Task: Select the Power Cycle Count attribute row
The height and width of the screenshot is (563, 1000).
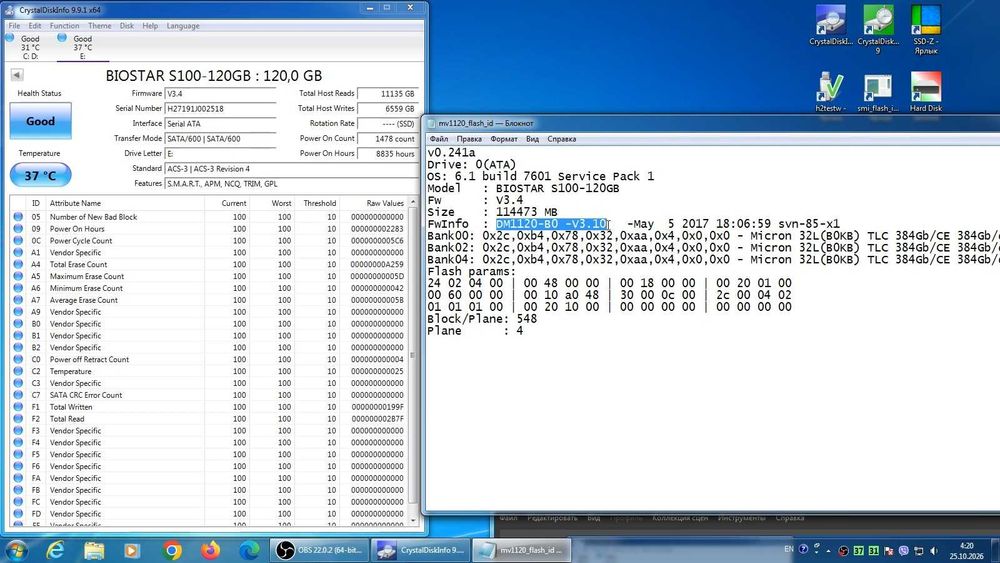Action: pos(209,241)
